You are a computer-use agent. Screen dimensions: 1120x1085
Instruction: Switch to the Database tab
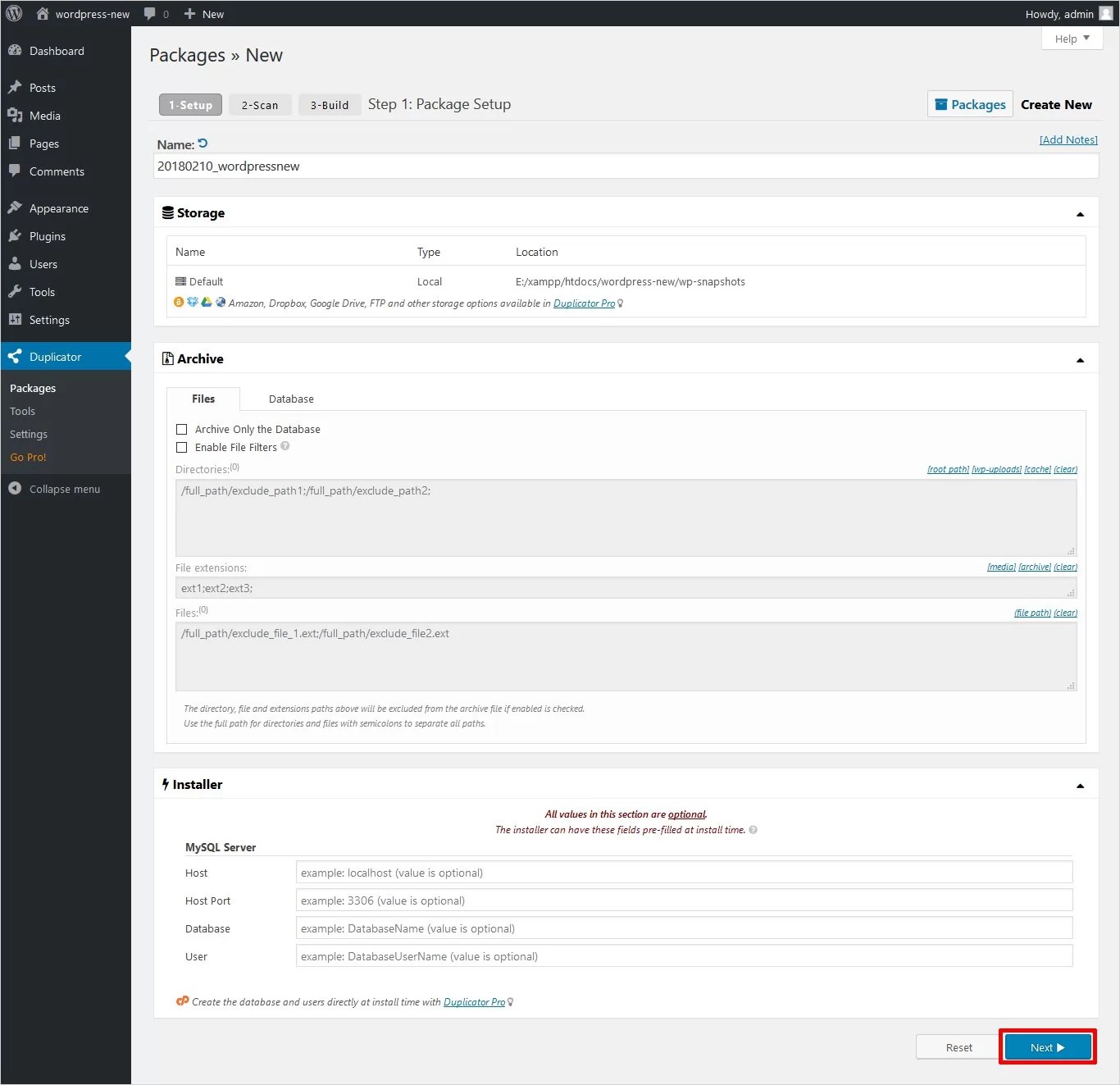point(291,399)
